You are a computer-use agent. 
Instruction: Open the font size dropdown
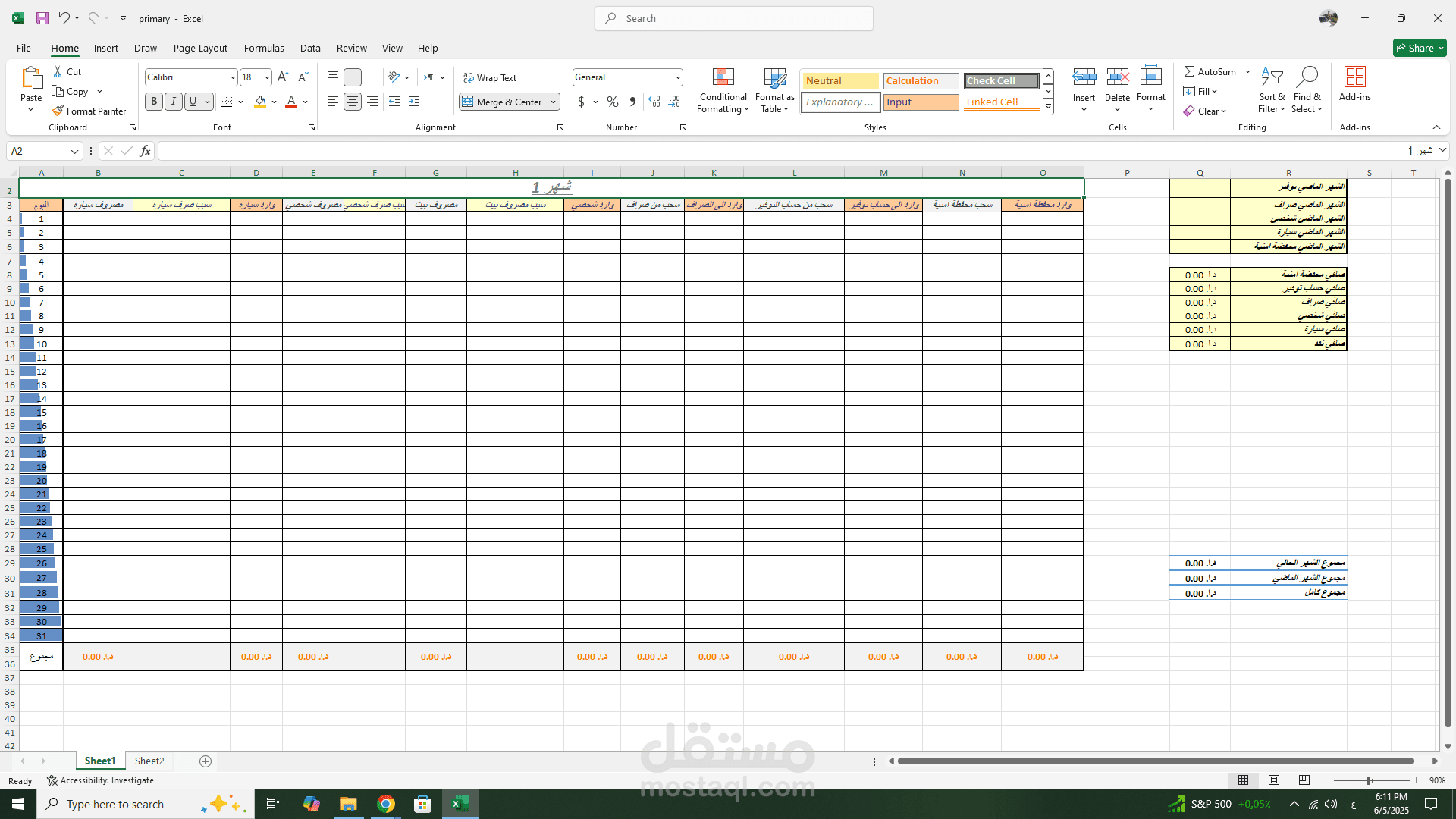267,77
